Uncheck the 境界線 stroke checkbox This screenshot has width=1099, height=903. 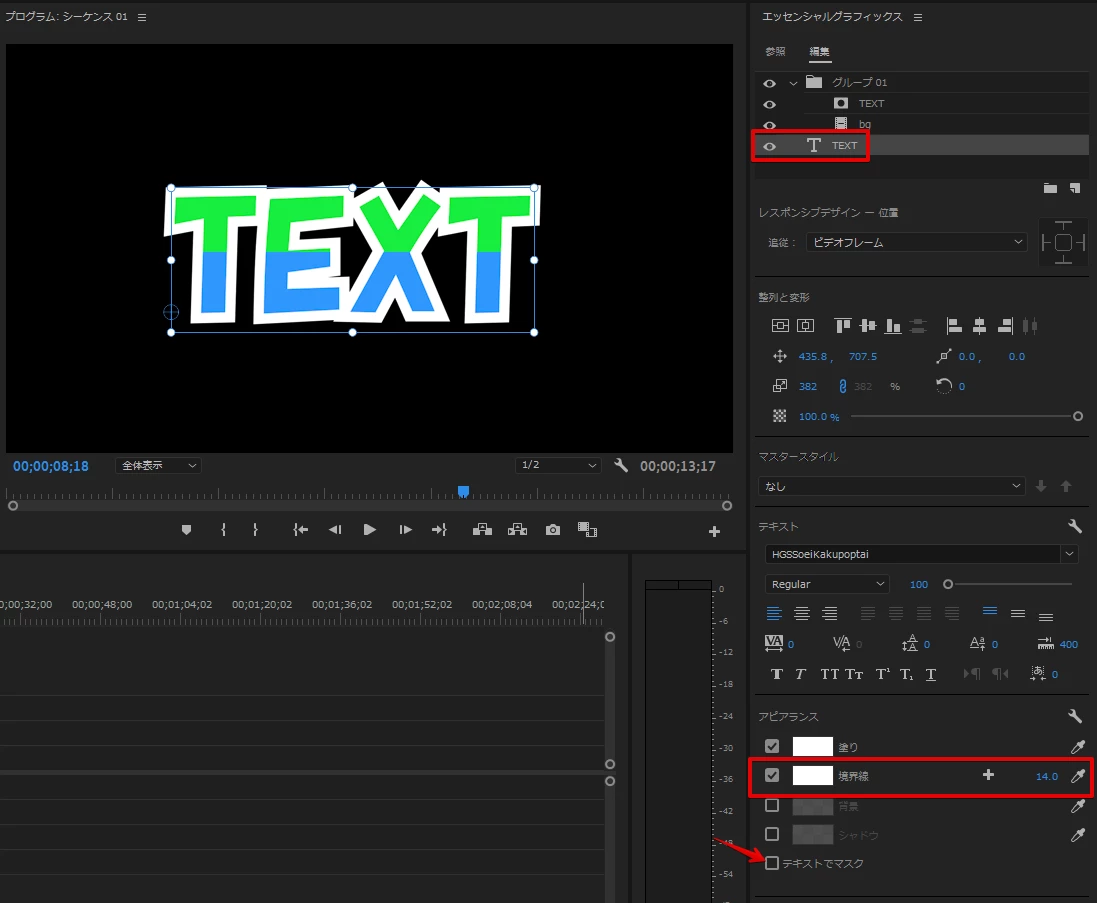click(x=772, y=775)
